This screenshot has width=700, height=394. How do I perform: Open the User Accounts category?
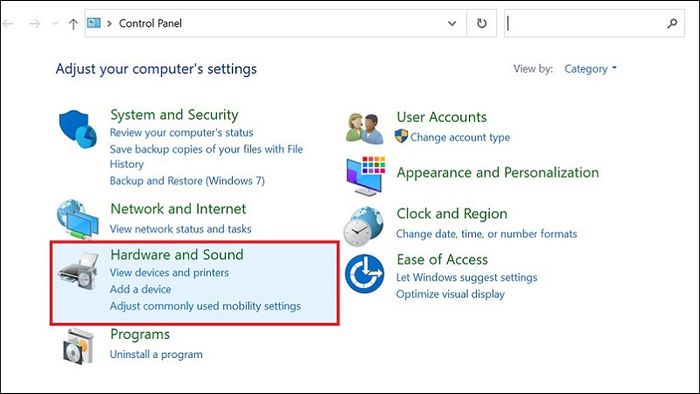(442, 117)
